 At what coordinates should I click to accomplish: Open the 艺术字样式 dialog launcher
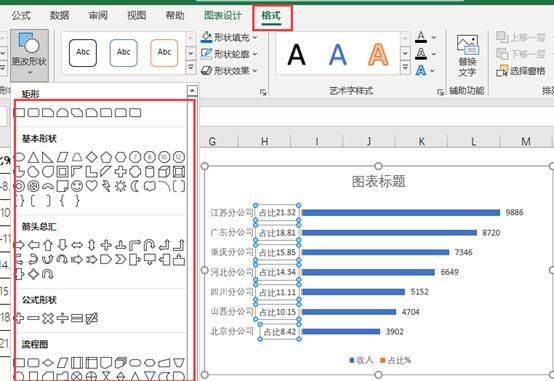(440, 93)
